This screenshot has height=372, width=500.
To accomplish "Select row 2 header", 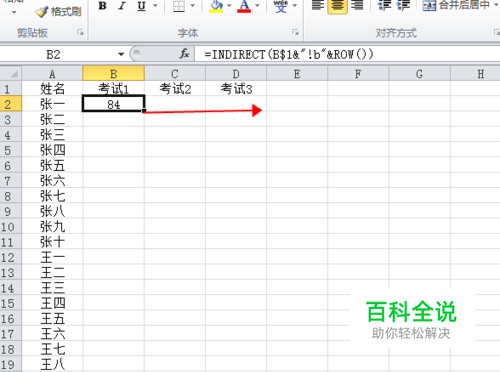I will click(11, 104).
